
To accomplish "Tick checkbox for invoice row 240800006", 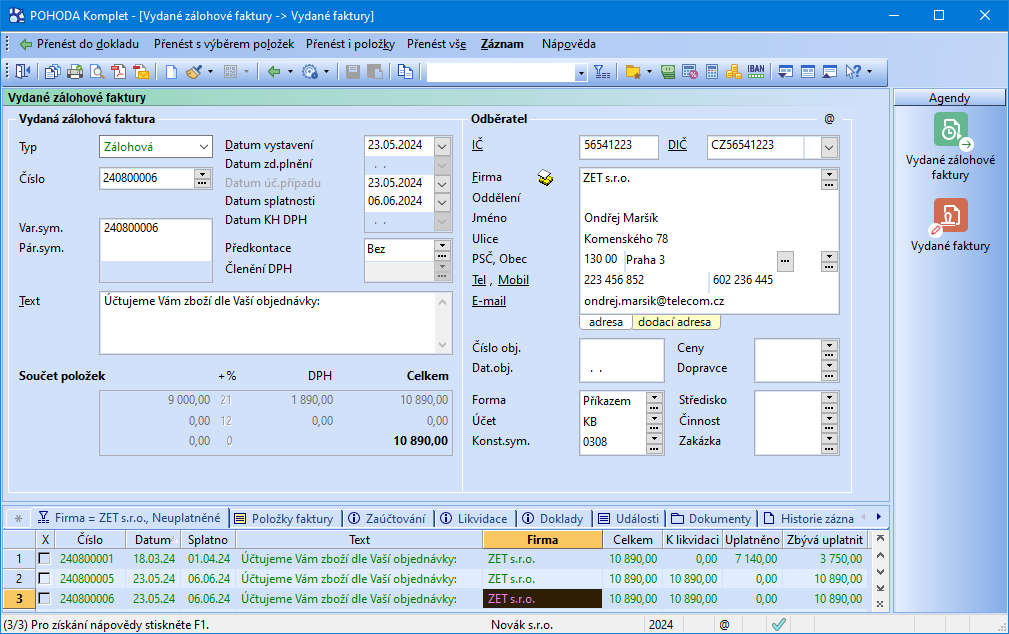I will coord(44,598).
